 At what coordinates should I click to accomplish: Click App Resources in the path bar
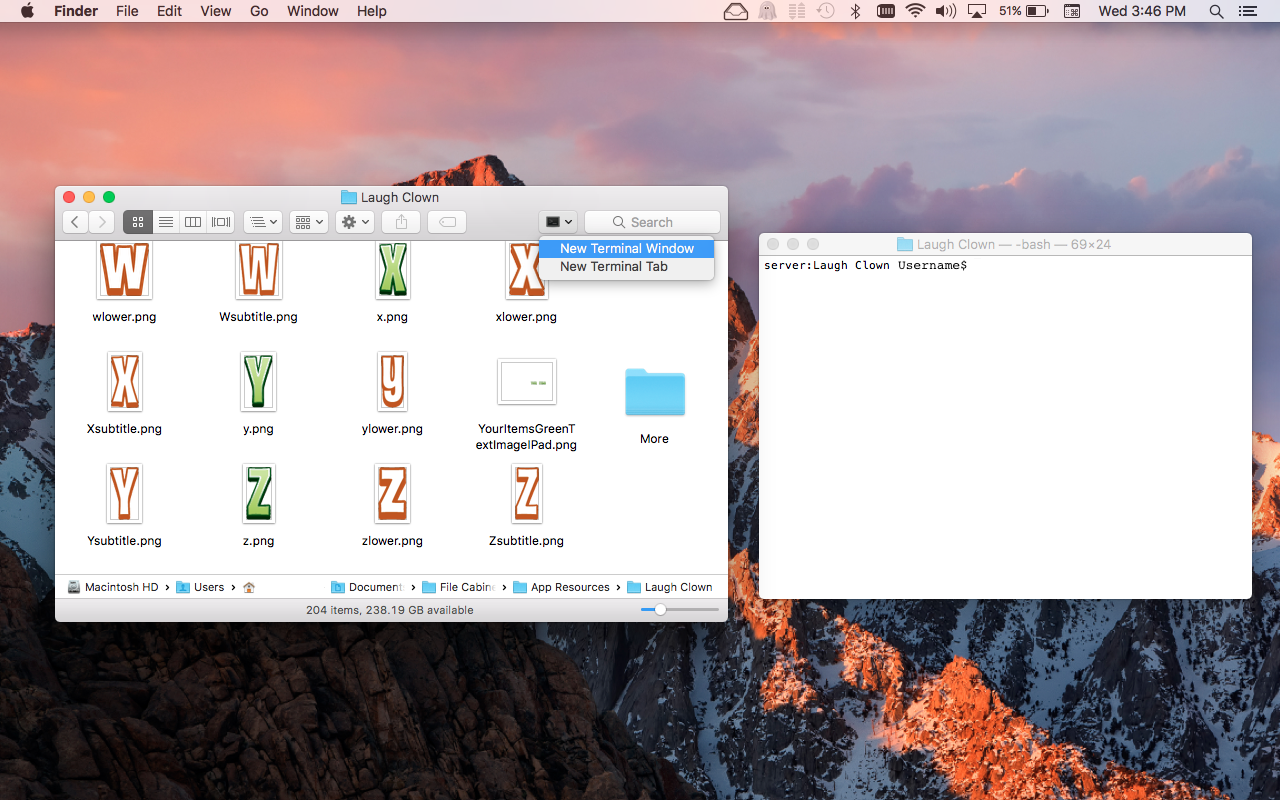click(x=561, y=587)
